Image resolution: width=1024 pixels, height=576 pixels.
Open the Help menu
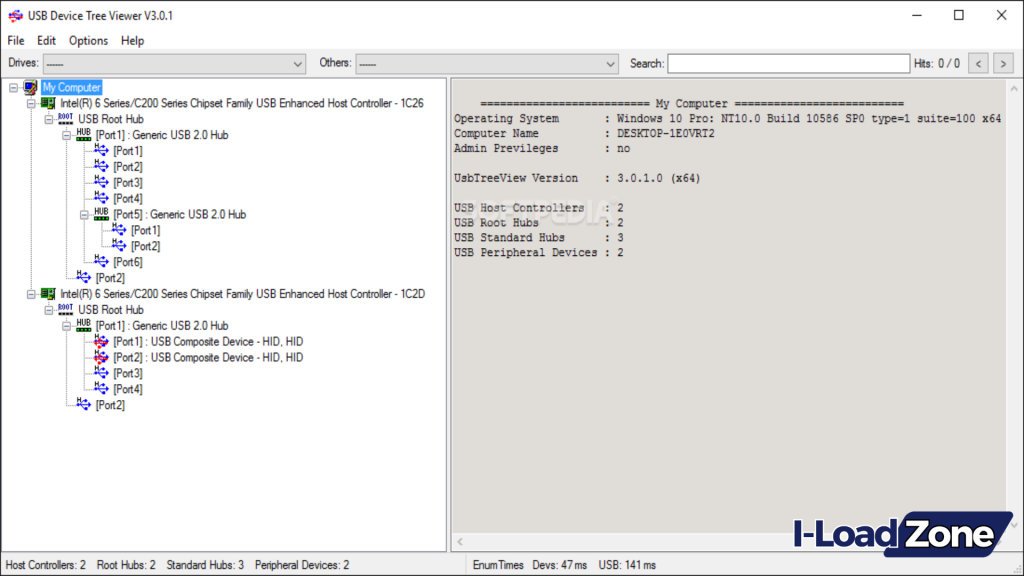point(132,41)
